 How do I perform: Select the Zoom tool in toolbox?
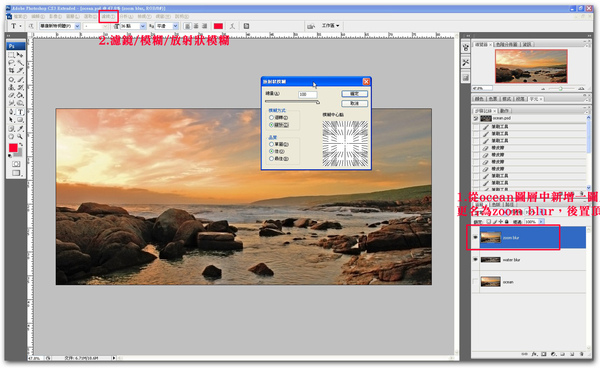coord(20,137)
